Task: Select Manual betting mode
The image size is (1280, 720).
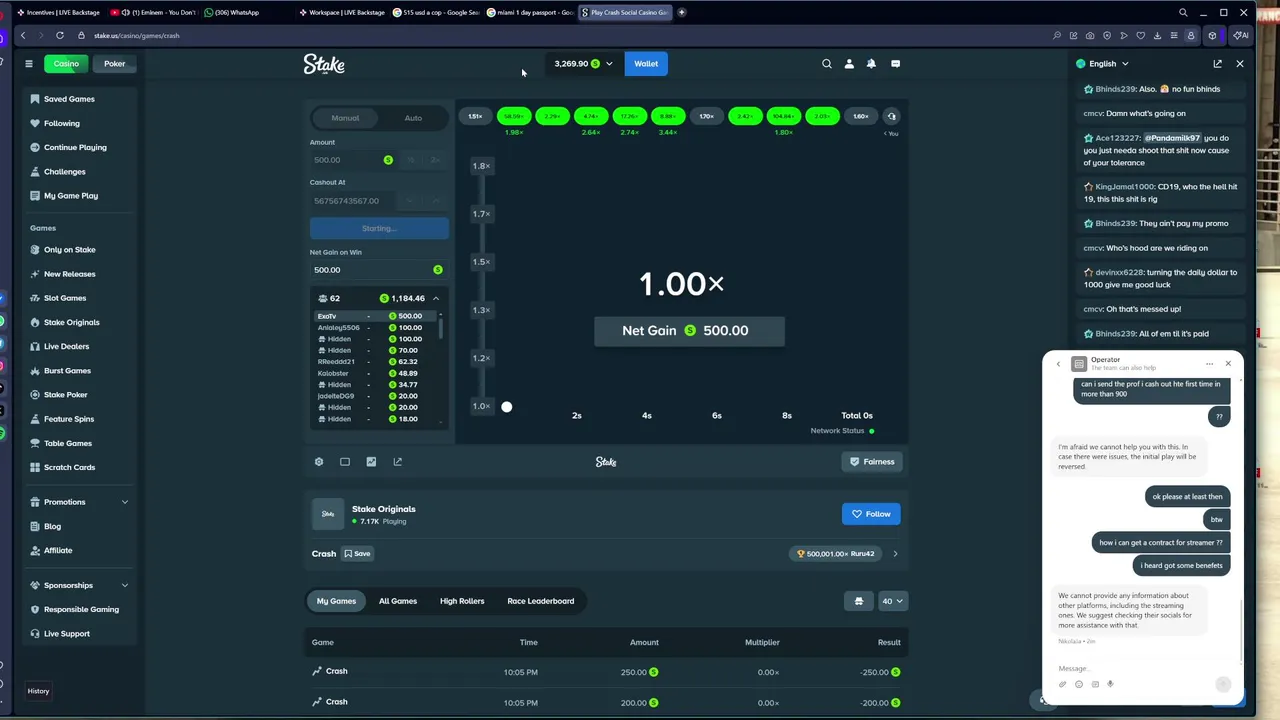Action: pos(345,118)
